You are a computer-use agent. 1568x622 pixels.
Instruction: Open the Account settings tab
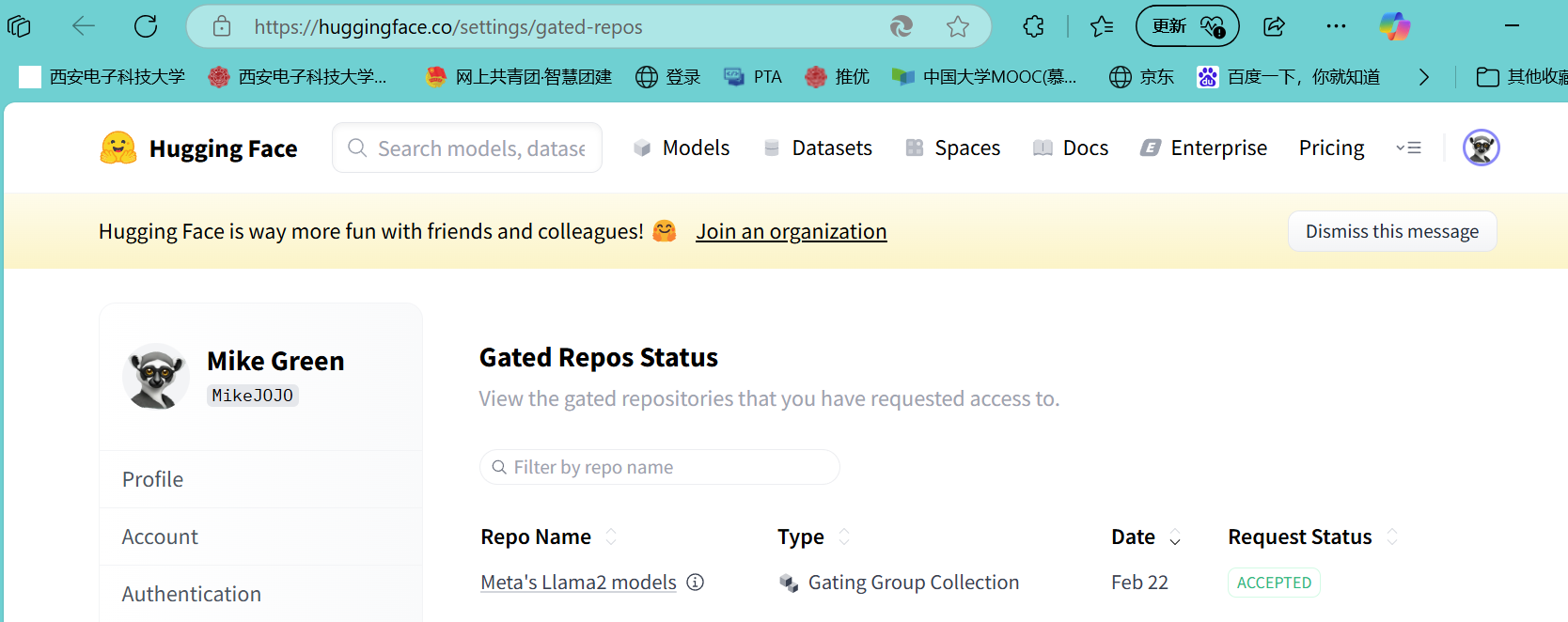click(161, 536)
